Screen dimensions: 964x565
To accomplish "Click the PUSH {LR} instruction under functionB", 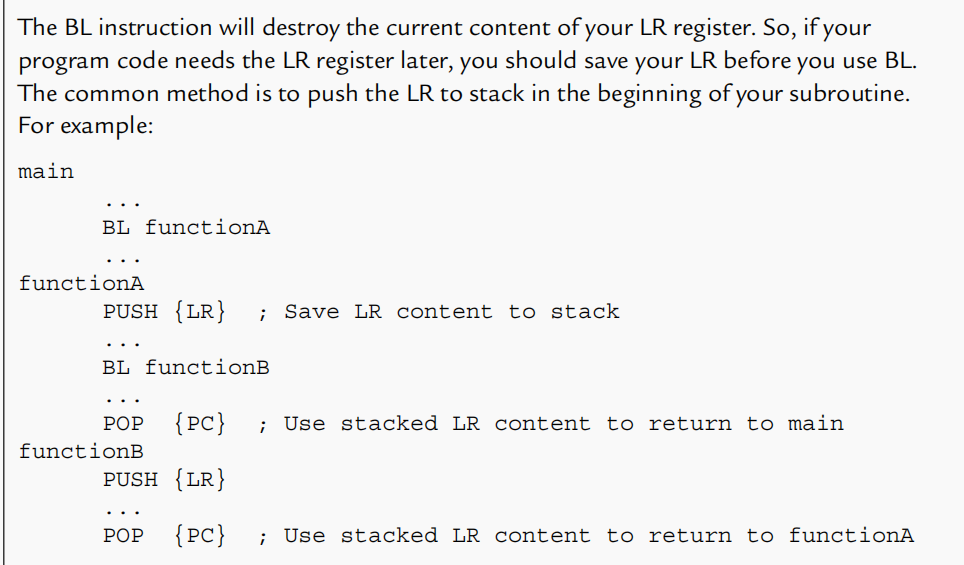I will click(164, 479).
